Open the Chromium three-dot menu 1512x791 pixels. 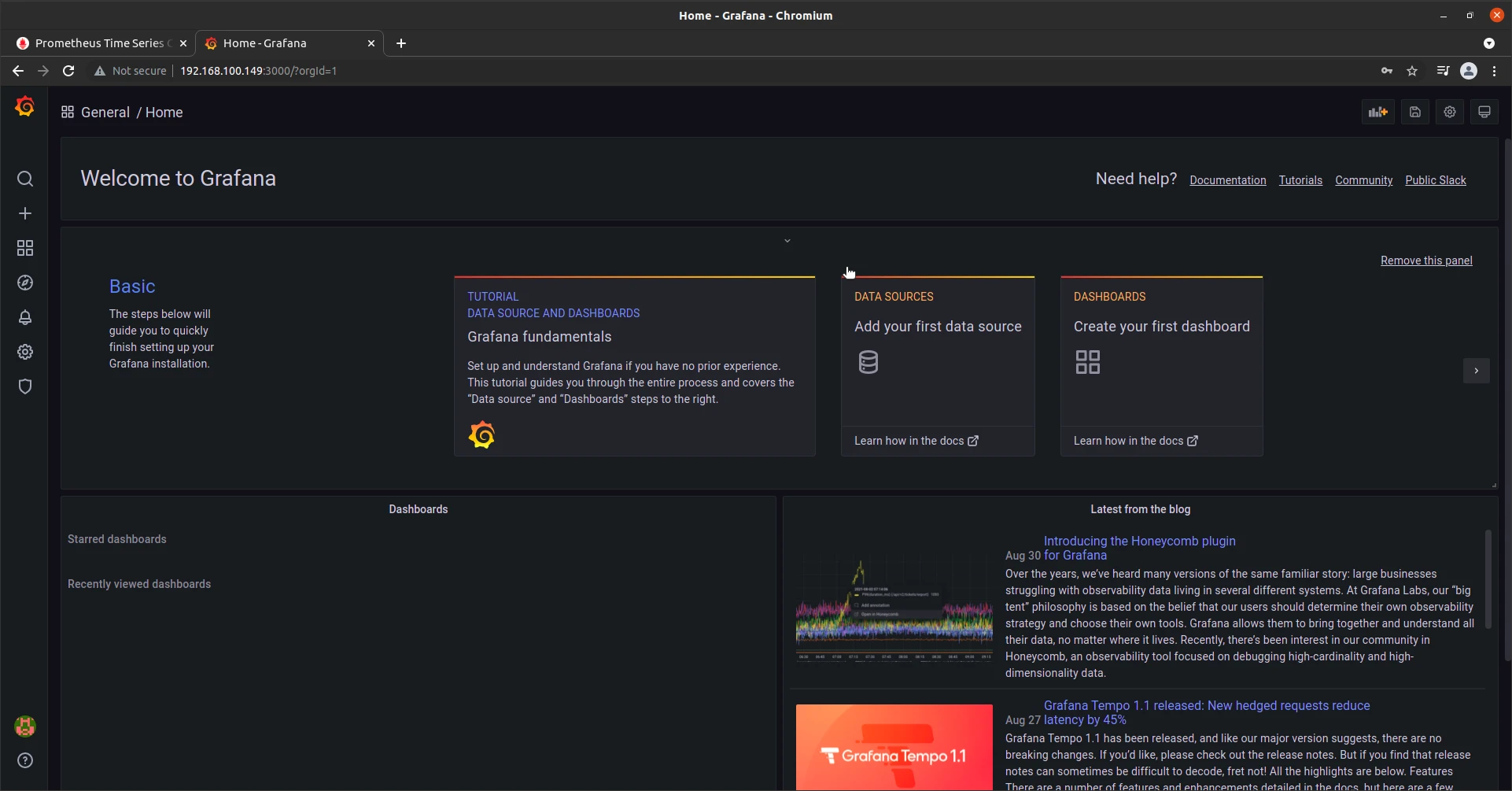coord(1494,71)
